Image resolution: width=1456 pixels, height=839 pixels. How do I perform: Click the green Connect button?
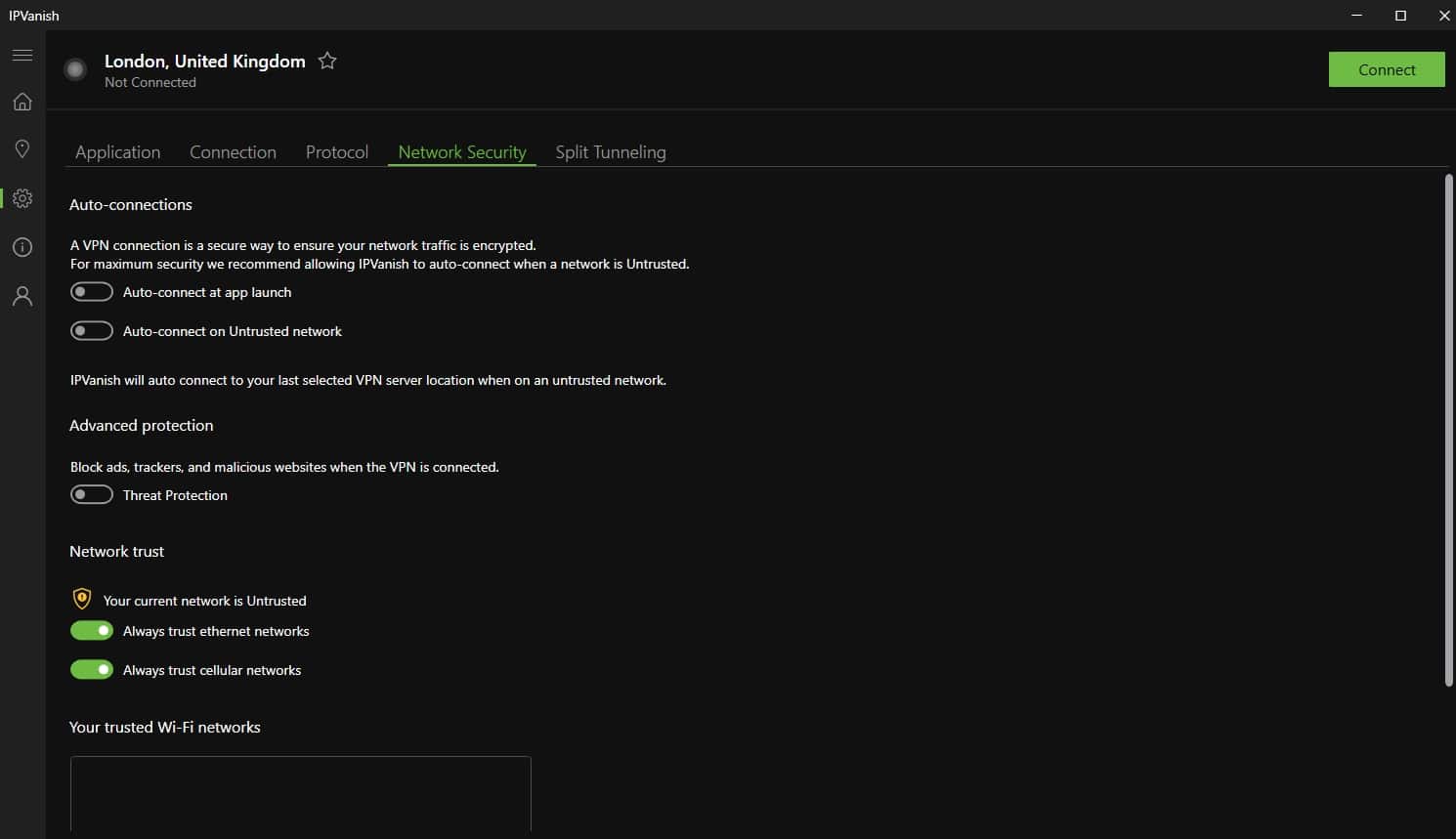1387,69
